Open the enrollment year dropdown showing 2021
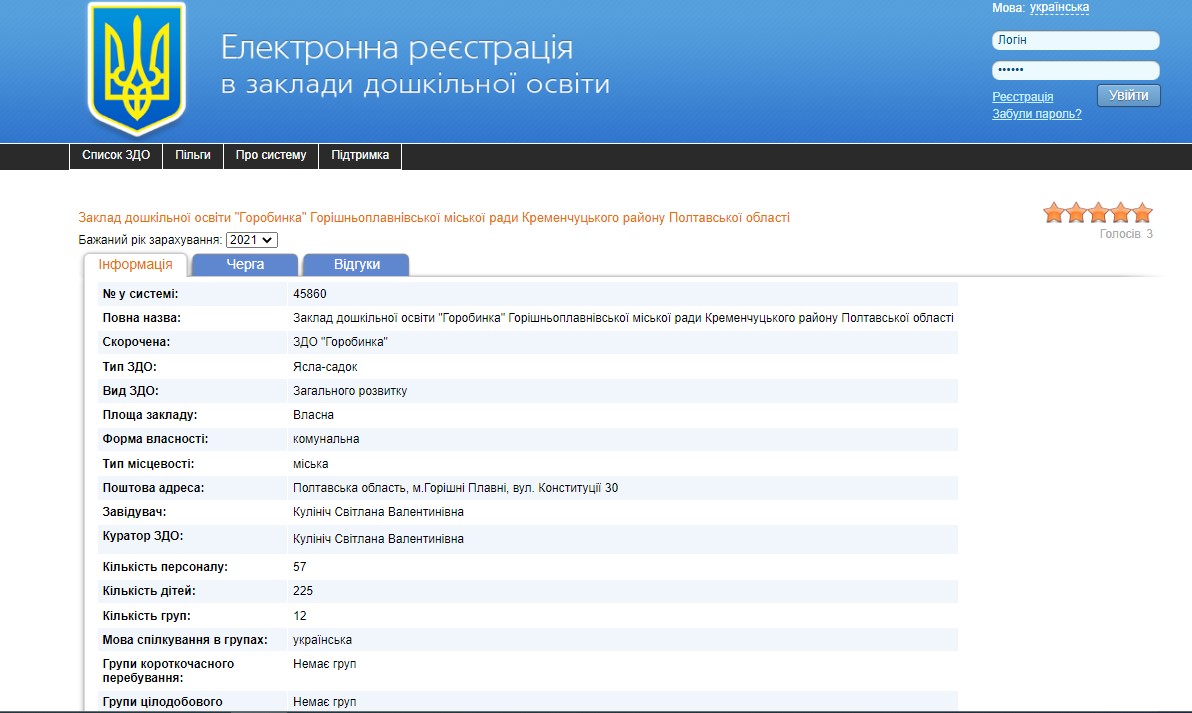1192x713 pixels. click(x=252, y=239)
